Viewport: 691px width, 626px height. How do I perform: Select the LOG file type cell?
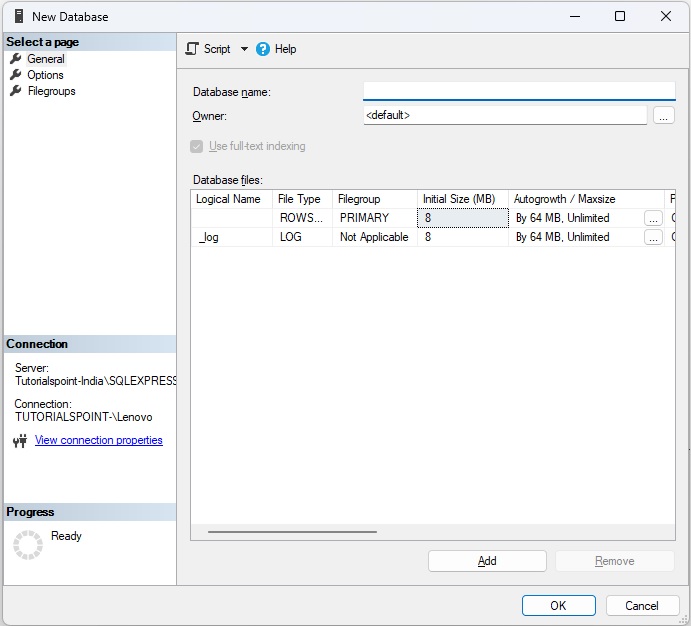point(302,237)
